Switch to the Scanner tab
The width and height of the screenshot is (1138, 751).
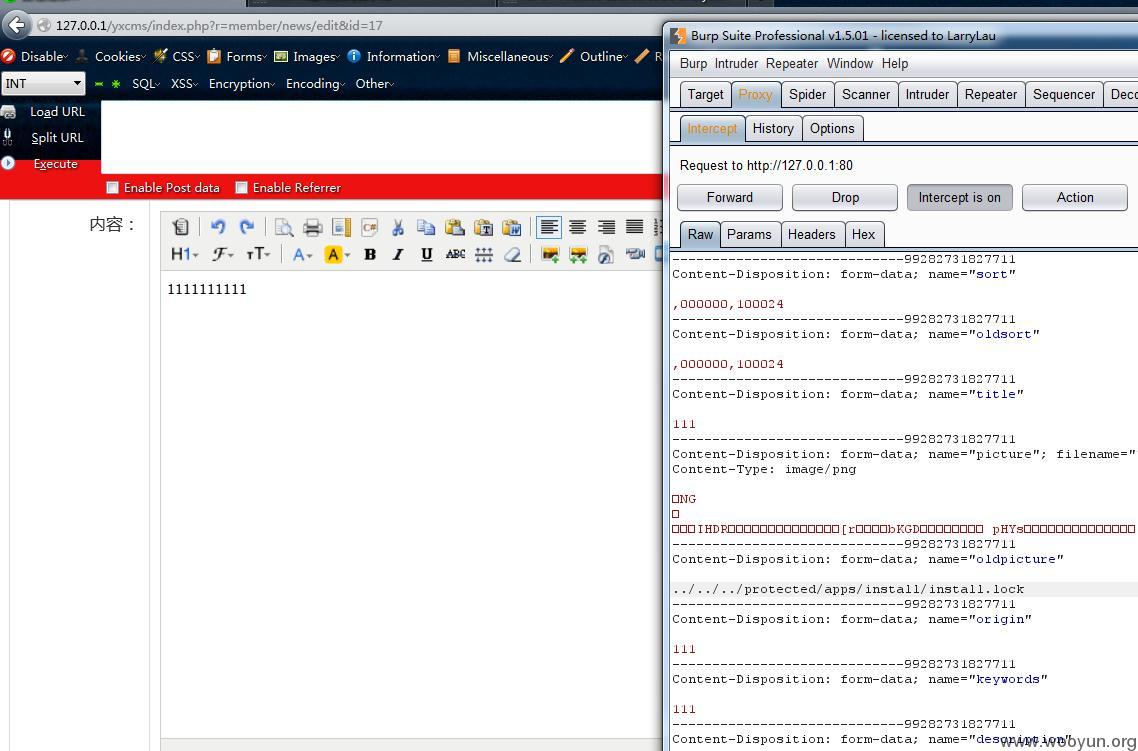point(865,94)
